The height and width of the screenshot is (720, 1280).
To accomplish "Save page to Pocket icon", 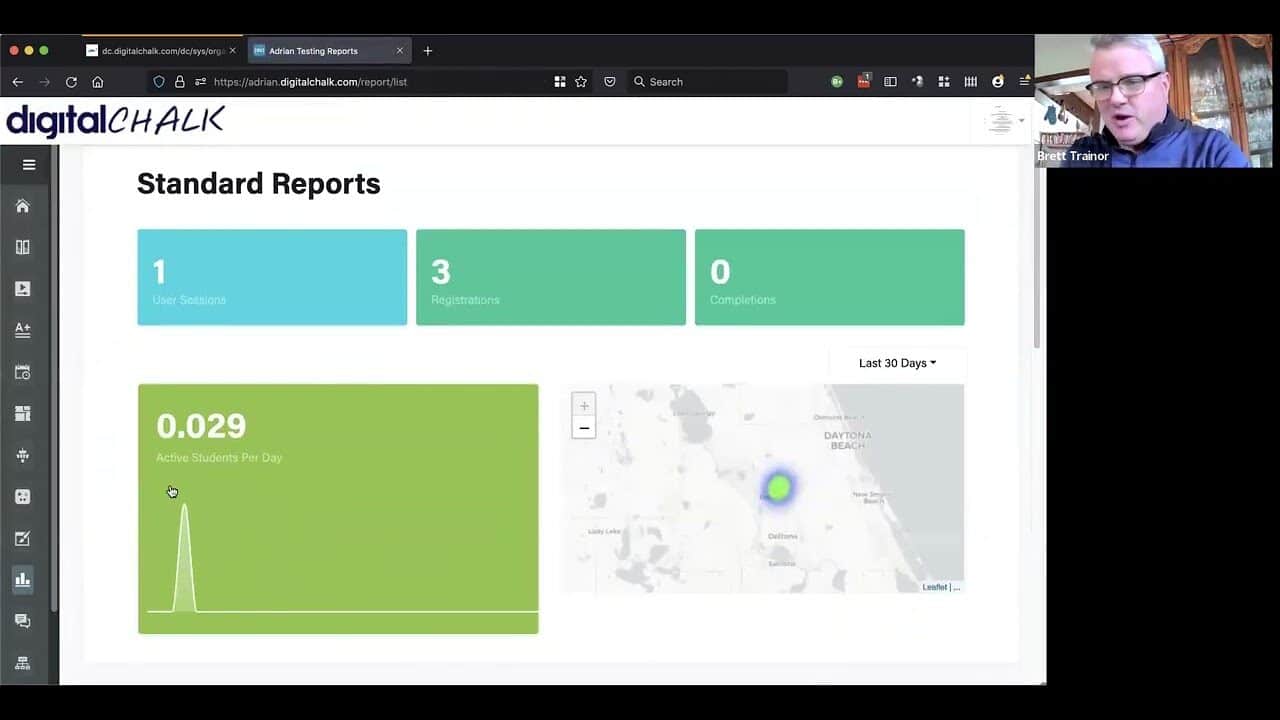I will [x=610, y=82].
